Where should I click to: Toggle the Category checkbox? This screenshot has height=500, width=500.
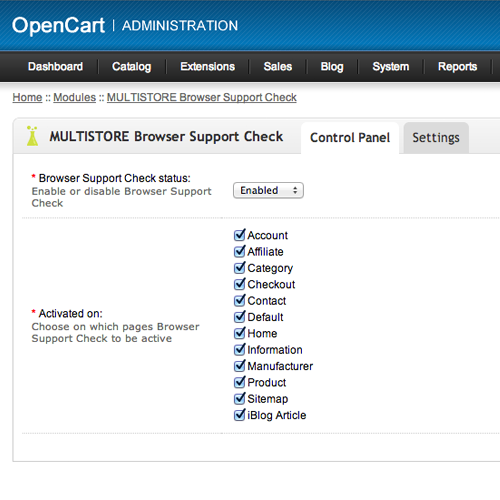point(239,268)
